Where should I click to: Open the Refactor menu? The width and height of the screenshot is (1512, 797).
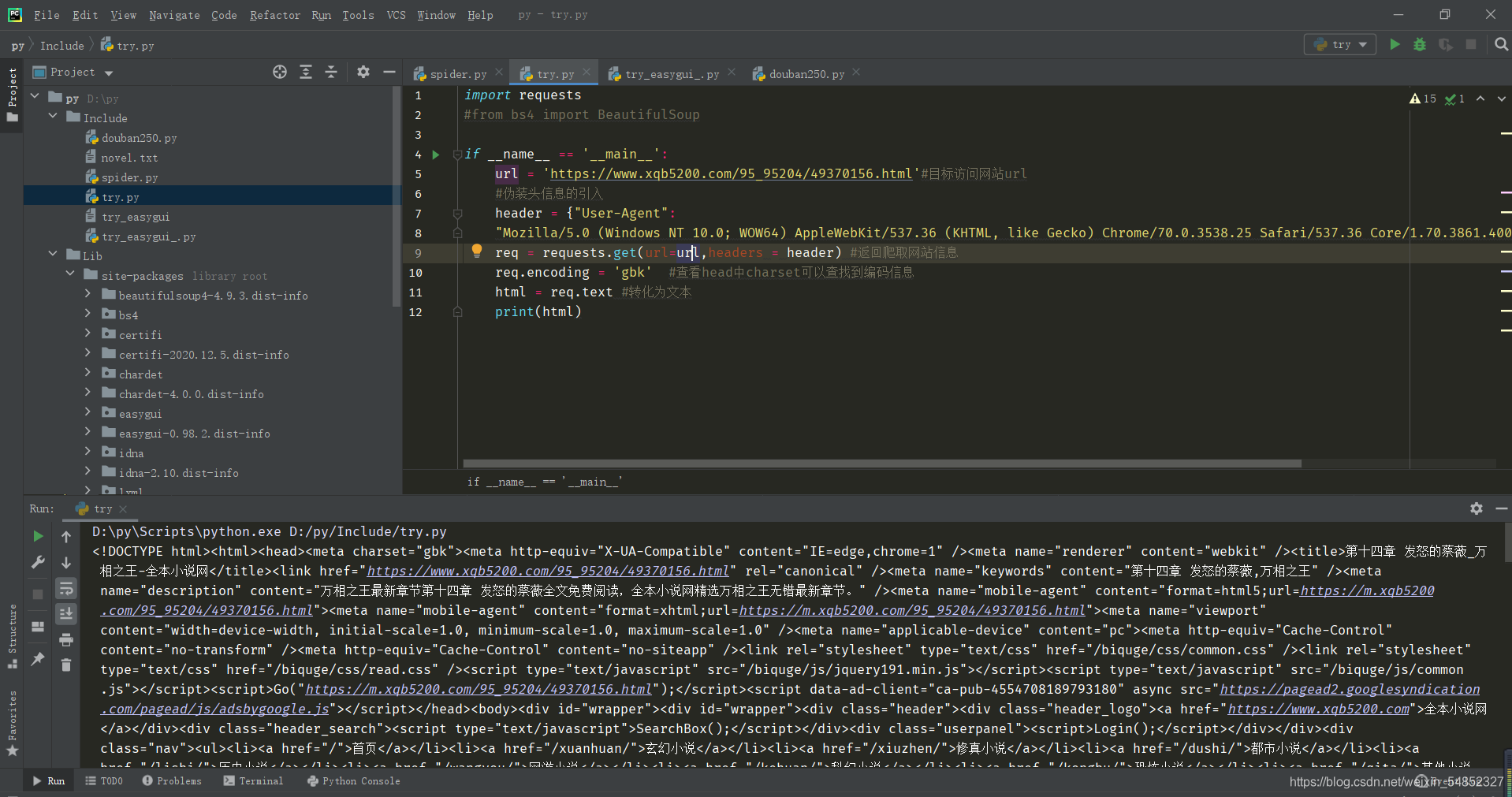pos(274,15)
